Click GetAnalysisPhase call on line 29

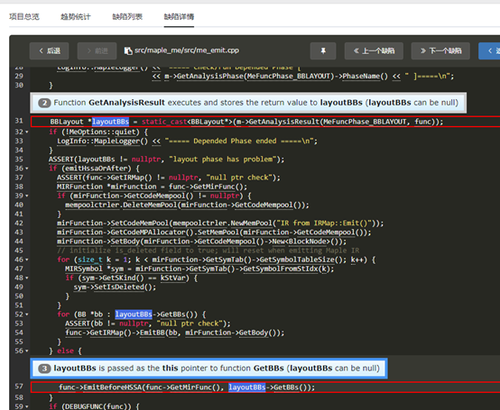point(211,76)
